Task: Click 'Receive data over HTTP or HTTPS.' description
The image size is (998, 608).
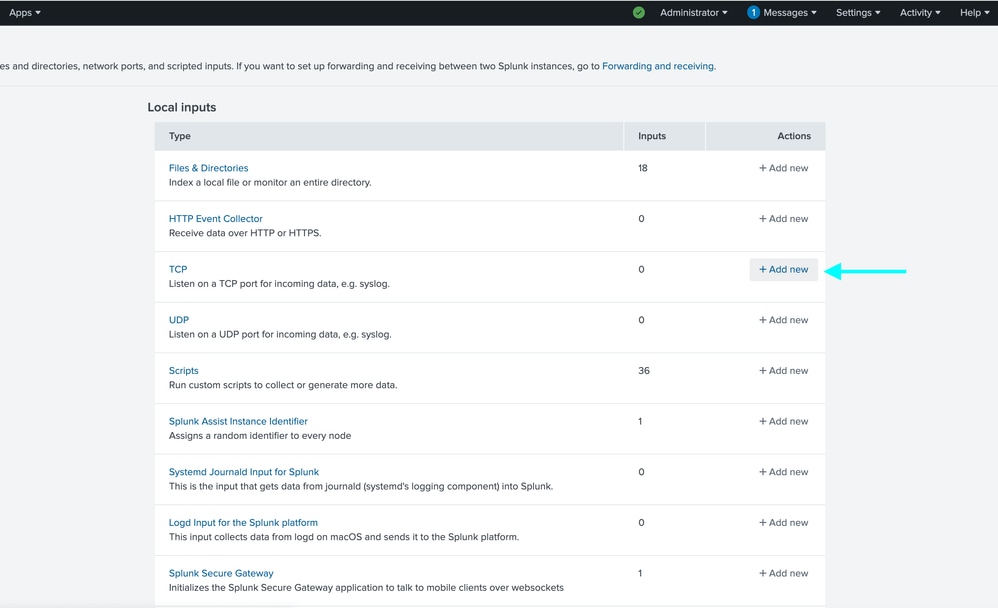Action: click(x=245, y=233)
